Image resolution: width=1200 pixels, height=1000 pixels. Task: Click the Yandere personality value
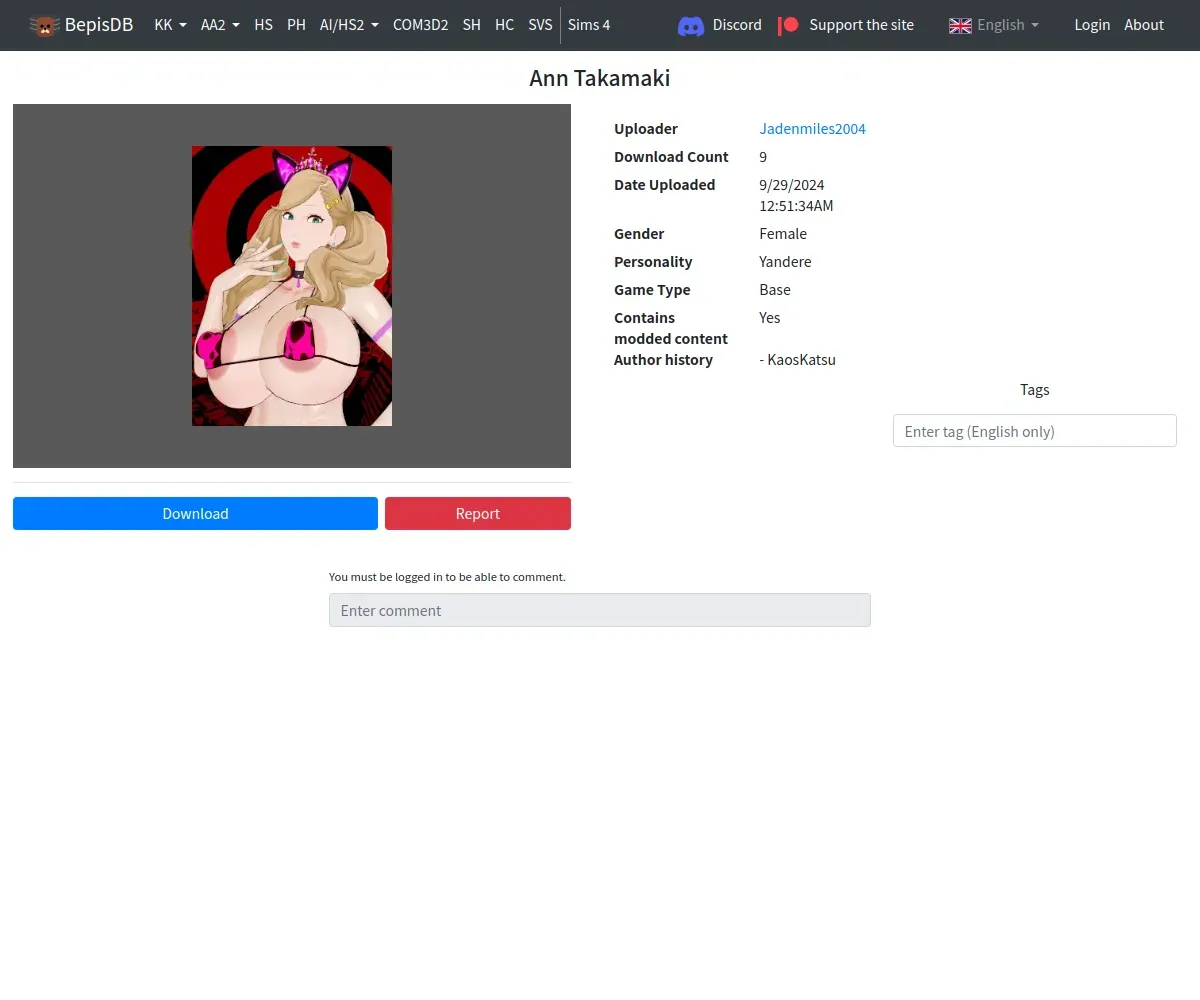[785, 262]
